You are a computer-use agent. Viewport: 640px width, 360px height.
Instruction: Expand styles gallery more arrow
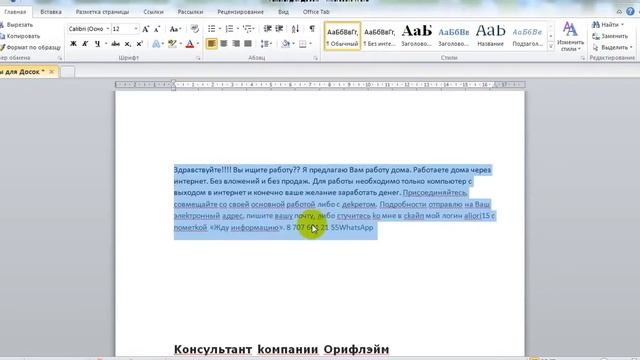pyautogui.click(x=551, y=47)
